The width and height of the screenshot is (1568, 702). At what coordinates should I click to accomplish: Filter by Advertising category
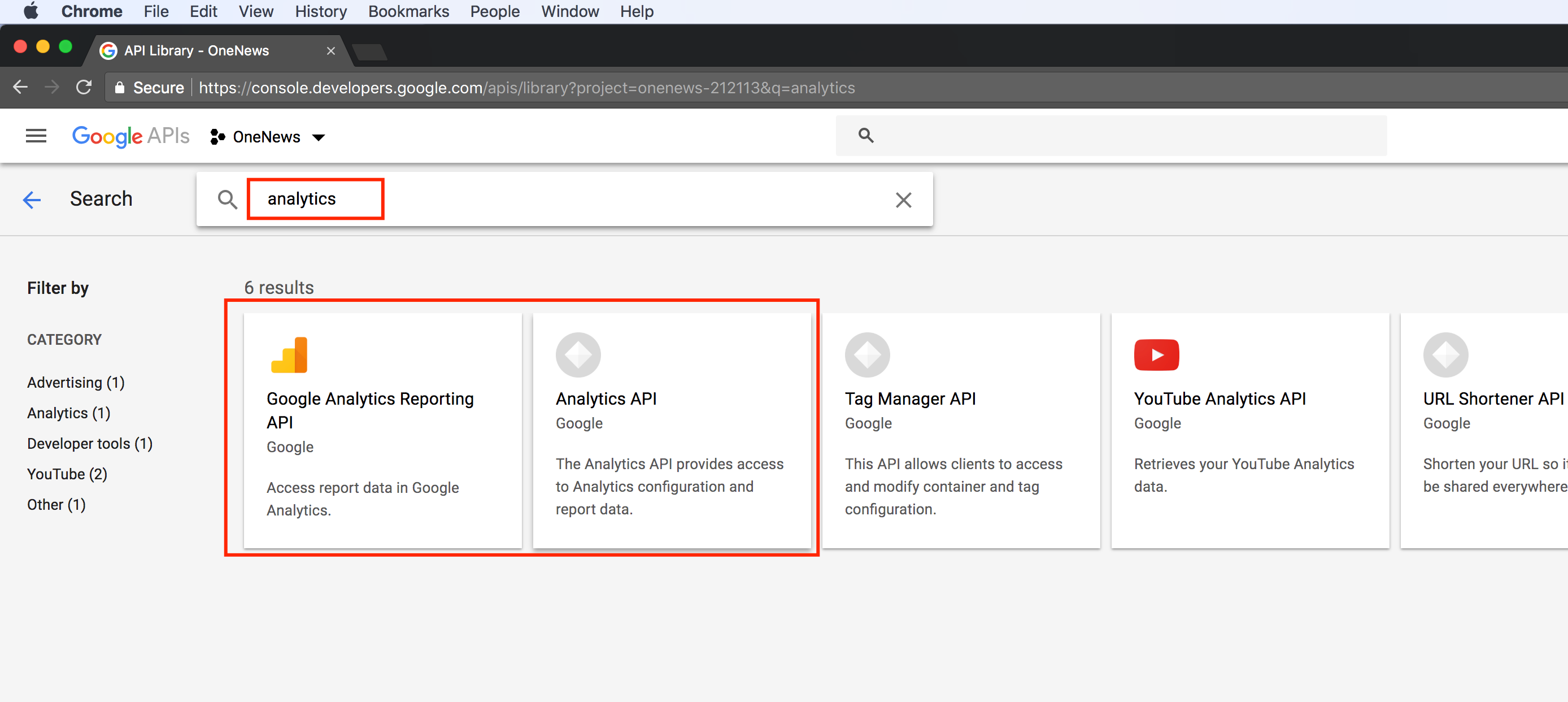76,382
